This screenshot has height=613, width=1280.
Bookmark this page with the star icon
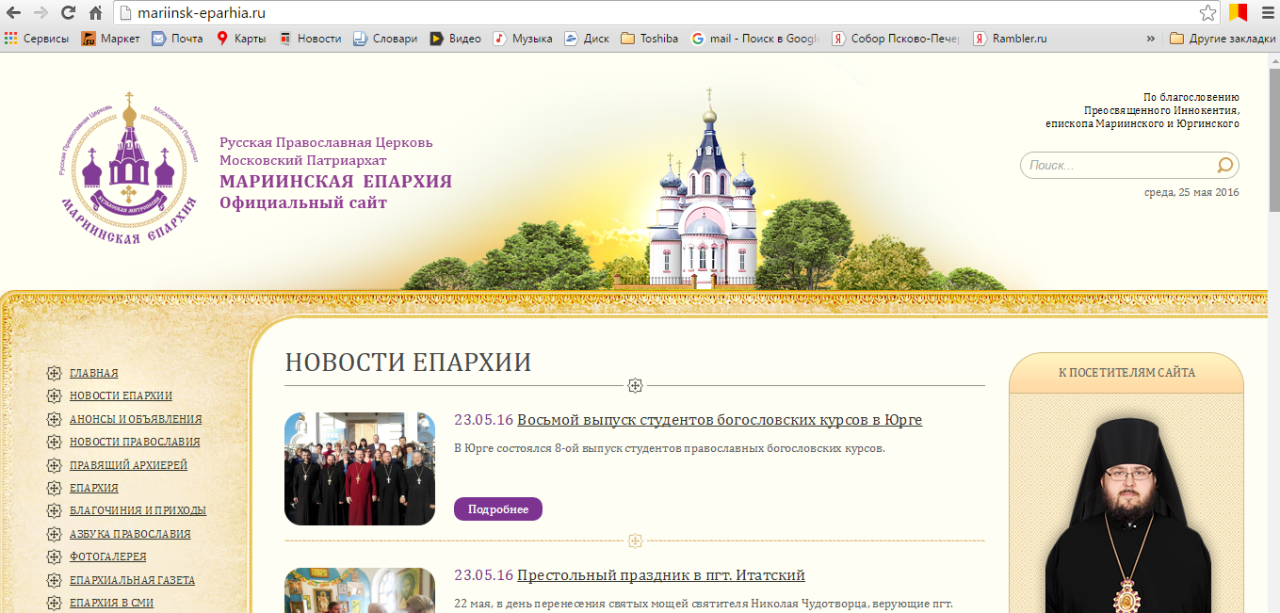point(1208,13)
